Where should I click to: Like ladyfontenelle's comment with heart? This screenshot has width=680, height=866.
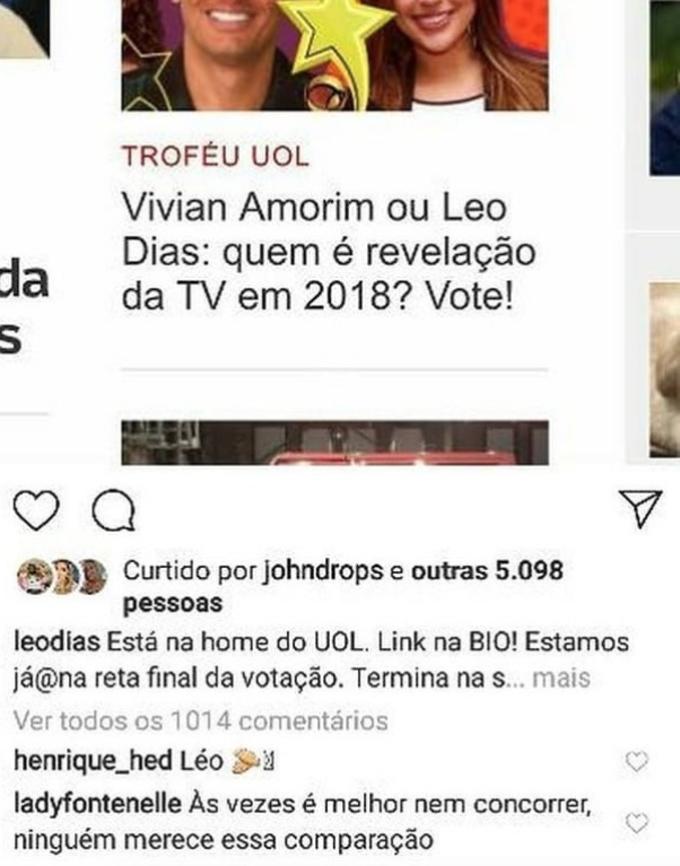pyautogui.click(x=636, y=823)
